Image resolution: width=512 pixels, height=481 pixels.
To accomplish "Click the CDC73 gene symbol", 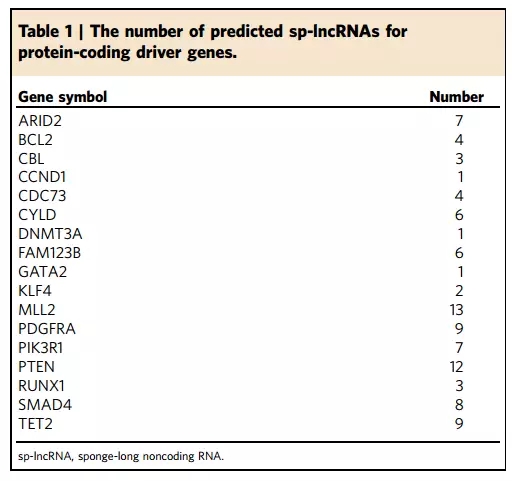I will click(42, 196).
